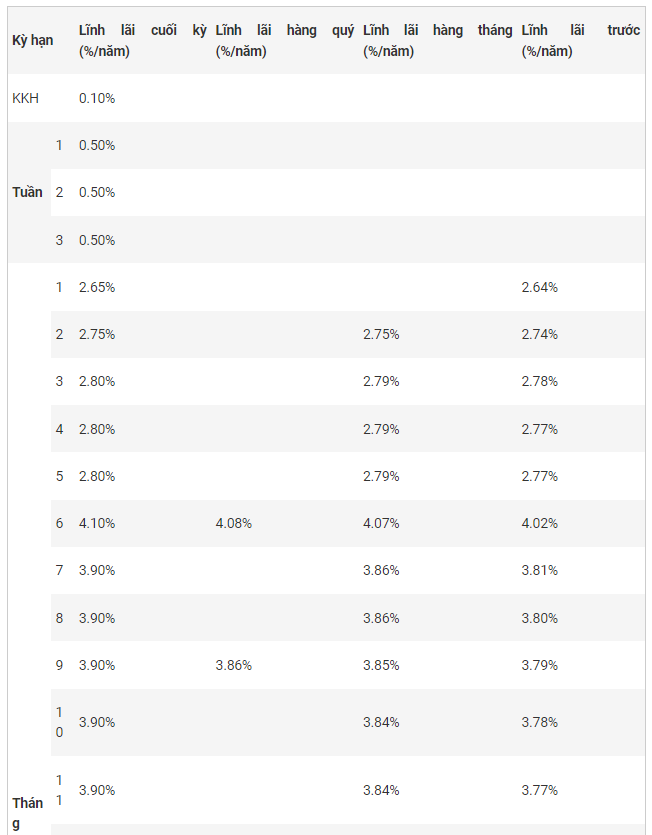
Task: Select the "Lĩnh lãi cuối kỳ" column header
Action: click(x=142, y=41)
